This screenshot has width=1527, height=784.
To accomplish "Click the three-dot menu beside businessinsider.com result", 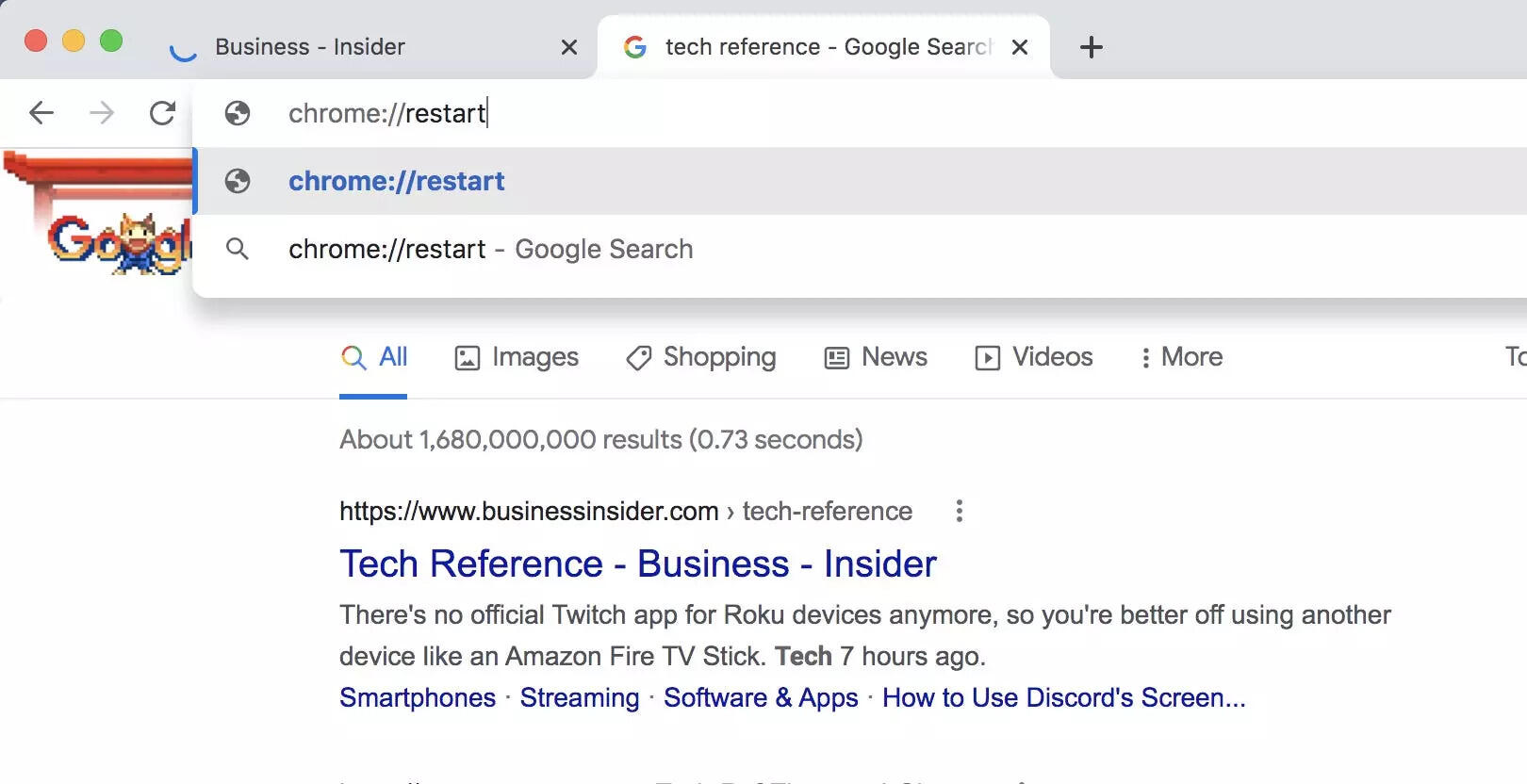I will [959, 511].
